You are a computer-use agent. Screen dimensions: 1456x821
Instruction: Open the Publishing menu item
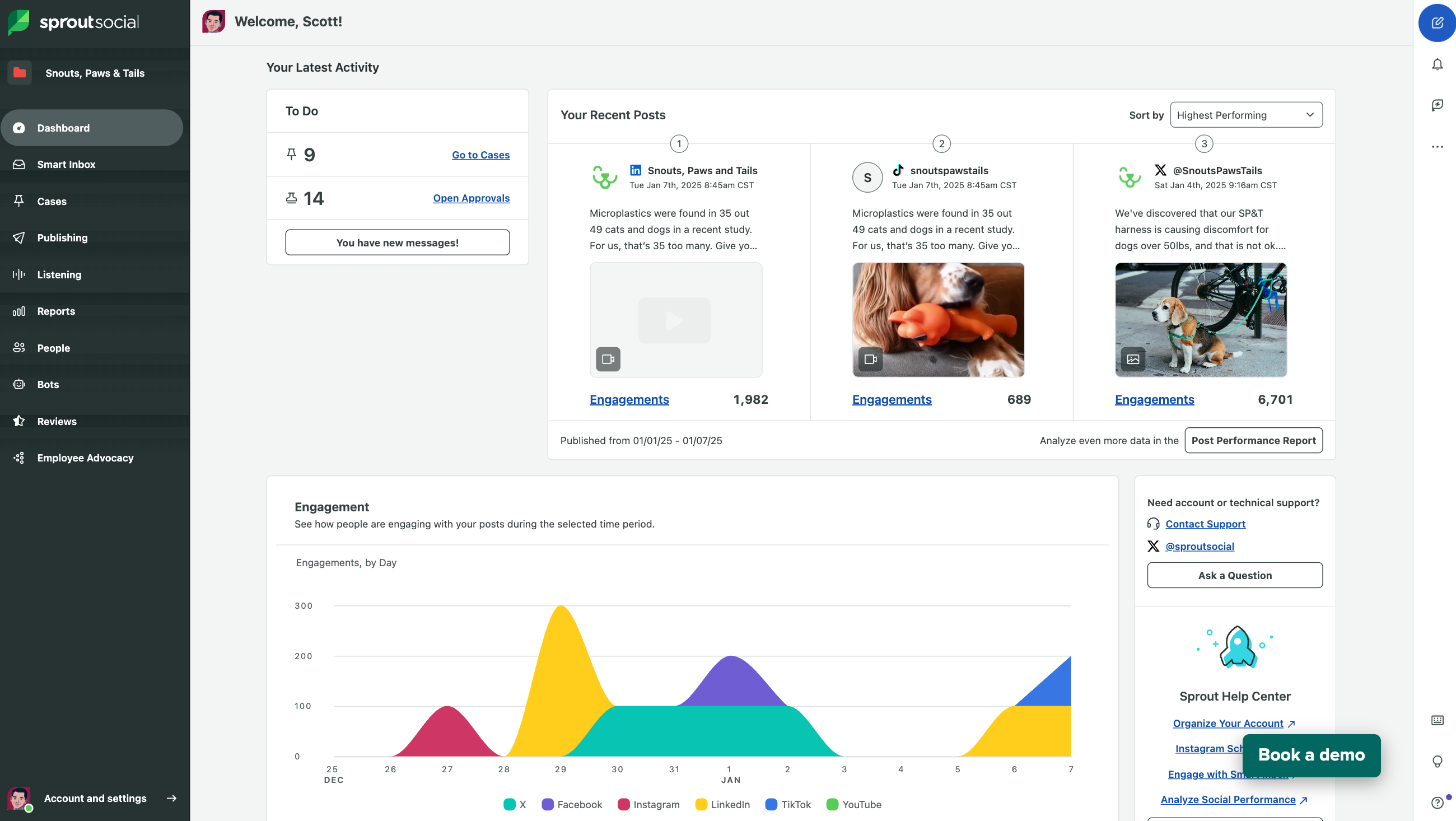[x=92, y=238]
